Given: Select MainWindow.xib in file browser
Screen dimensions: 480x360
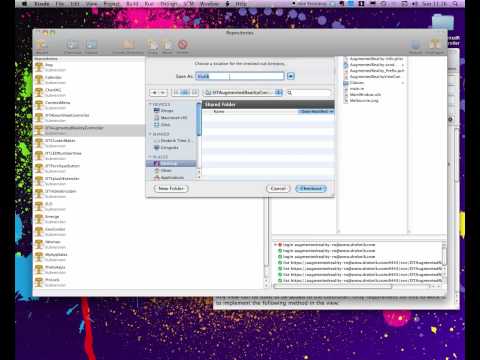Looking at the screenshot, I should (x=374, y=95).
